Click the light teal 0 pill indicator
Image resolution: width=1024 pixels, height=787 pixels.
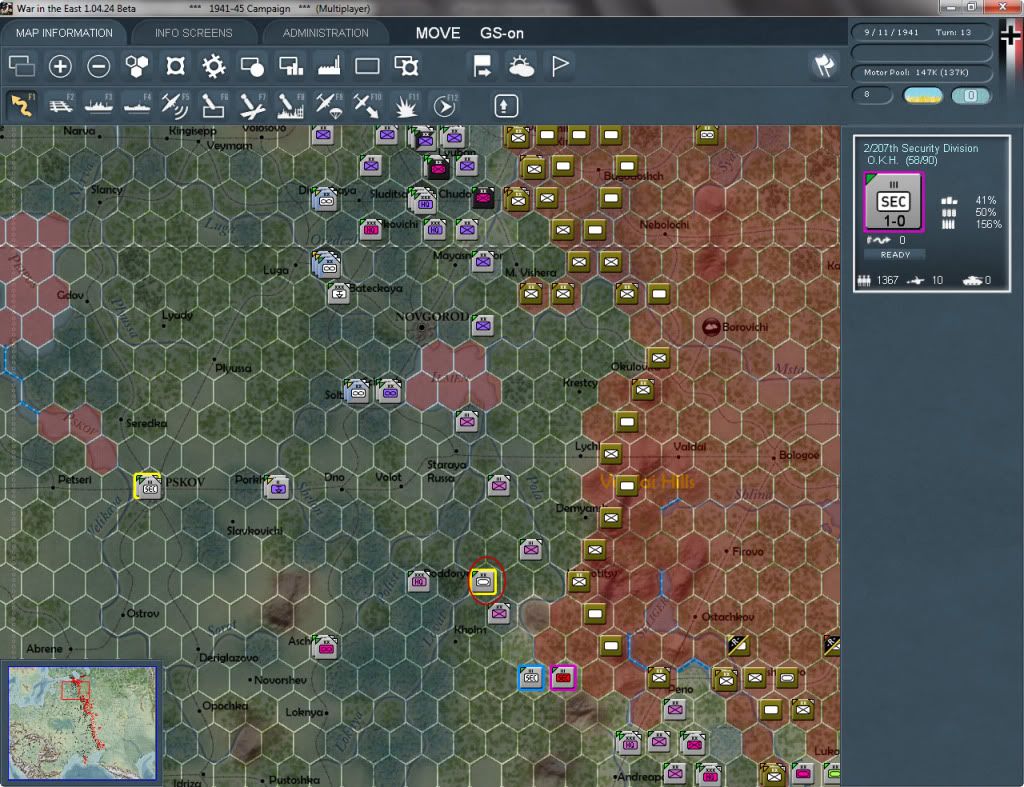point(970,96)
